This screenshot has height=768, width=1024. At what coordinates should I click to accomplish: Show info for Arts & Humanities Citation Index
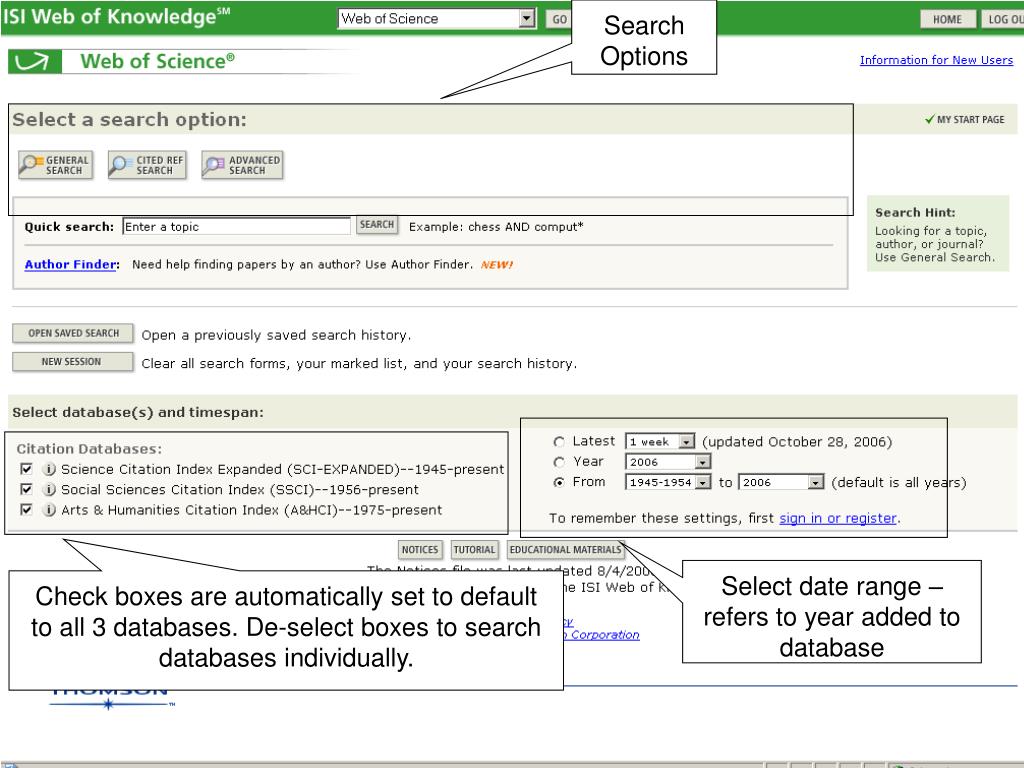49,509
